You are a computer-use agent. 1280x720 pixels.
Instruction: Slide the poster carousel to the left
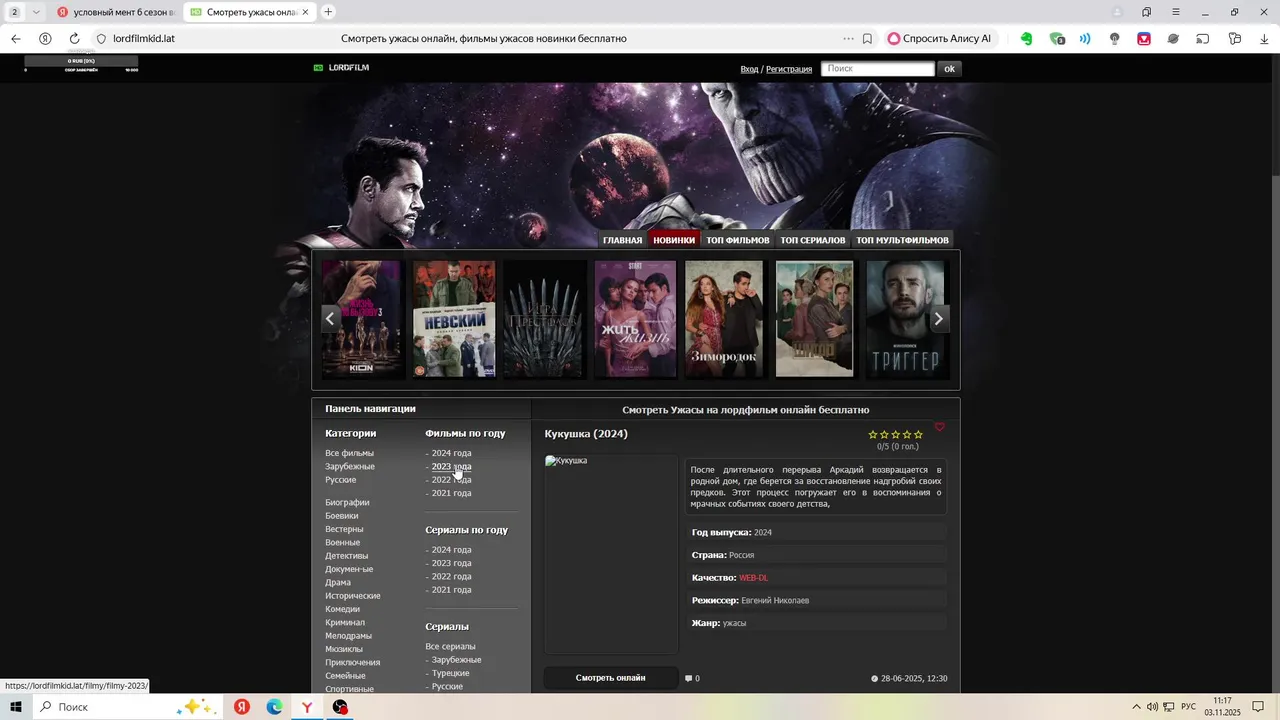[330, 319]
